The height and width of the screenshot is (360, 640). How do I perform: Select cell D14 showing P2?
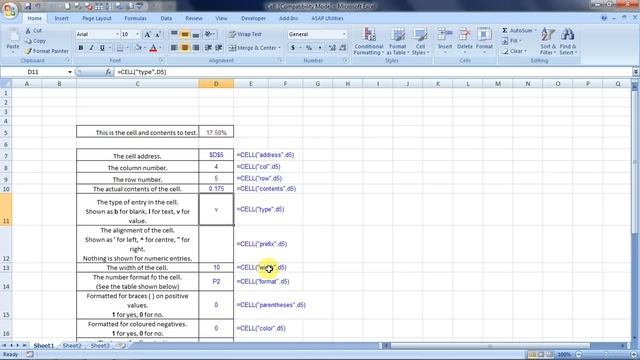click(x=216, y=282)
